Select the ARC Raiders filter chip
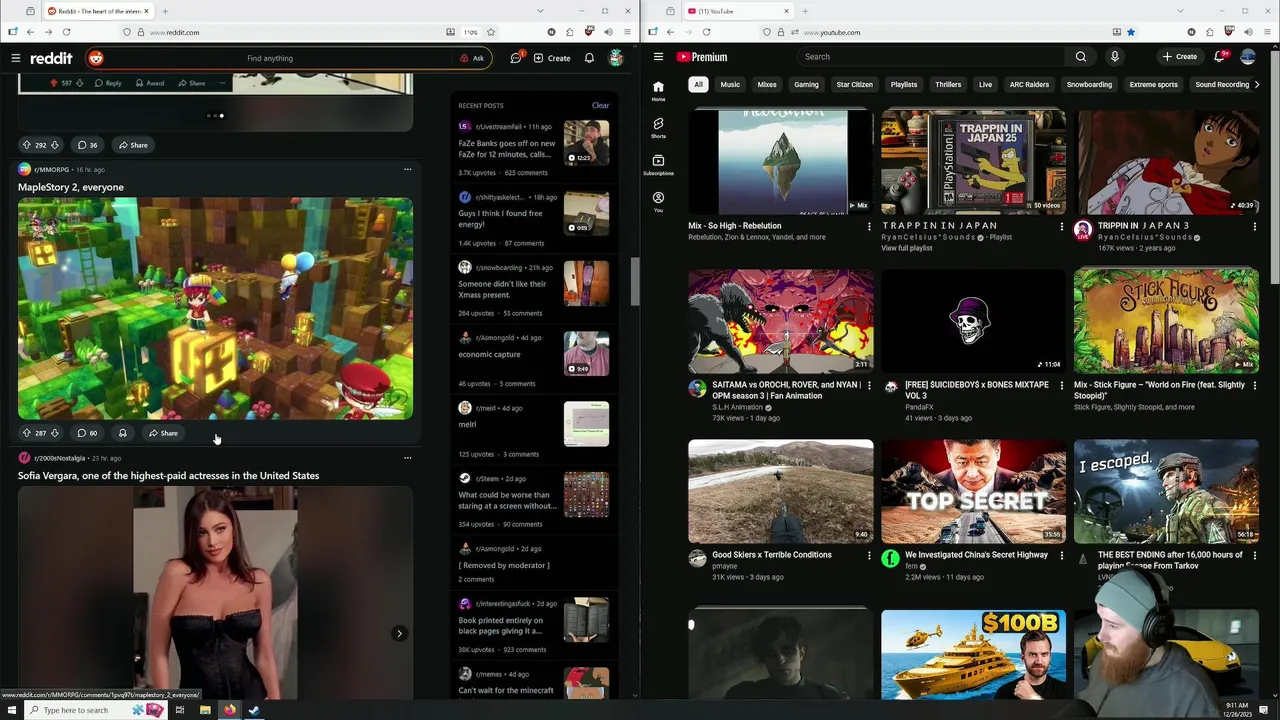The height and width of the screenshot is (720, 1280). 1029,85
